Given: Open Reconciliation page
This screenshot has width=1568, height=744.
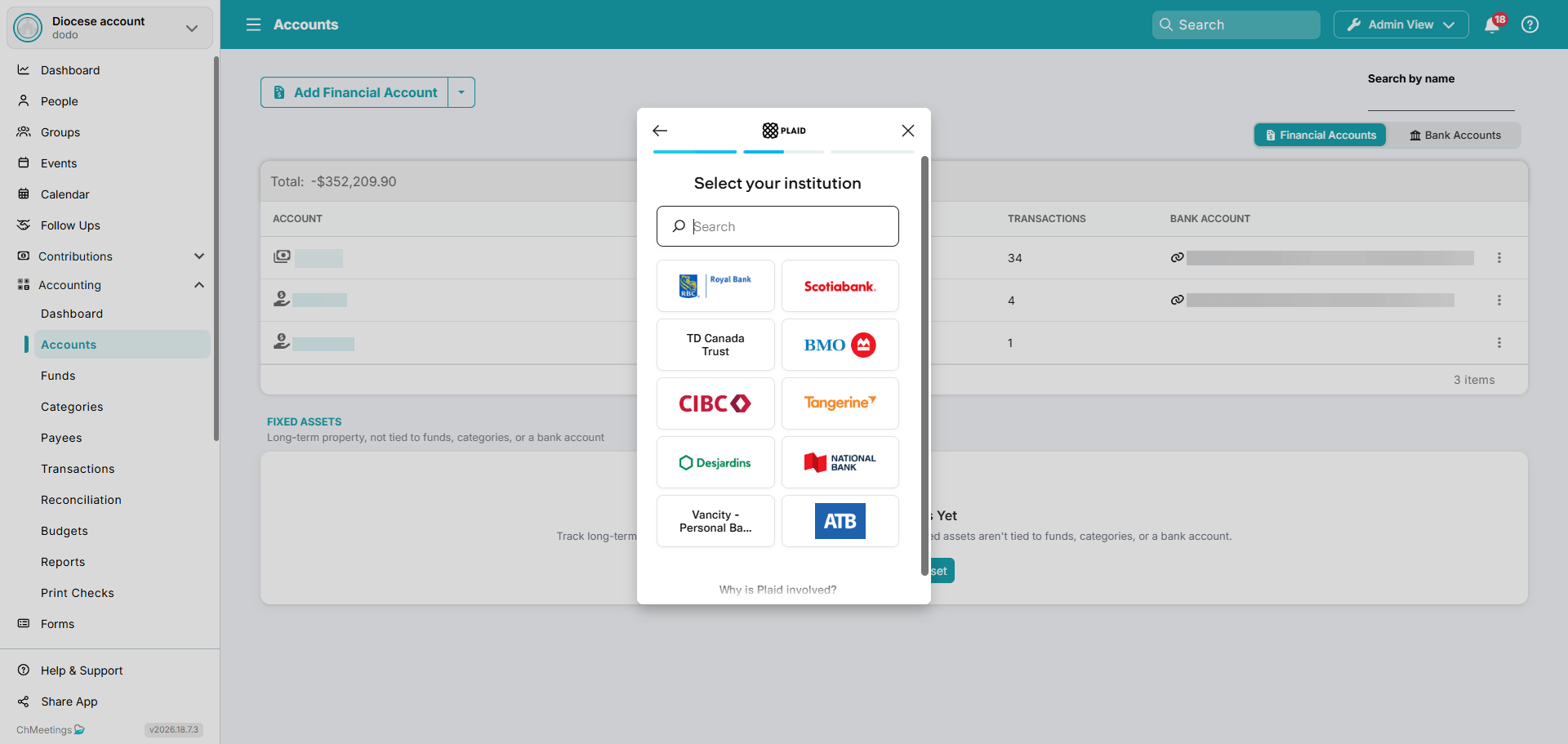Looking at the screenshot, I should (81, 500).
